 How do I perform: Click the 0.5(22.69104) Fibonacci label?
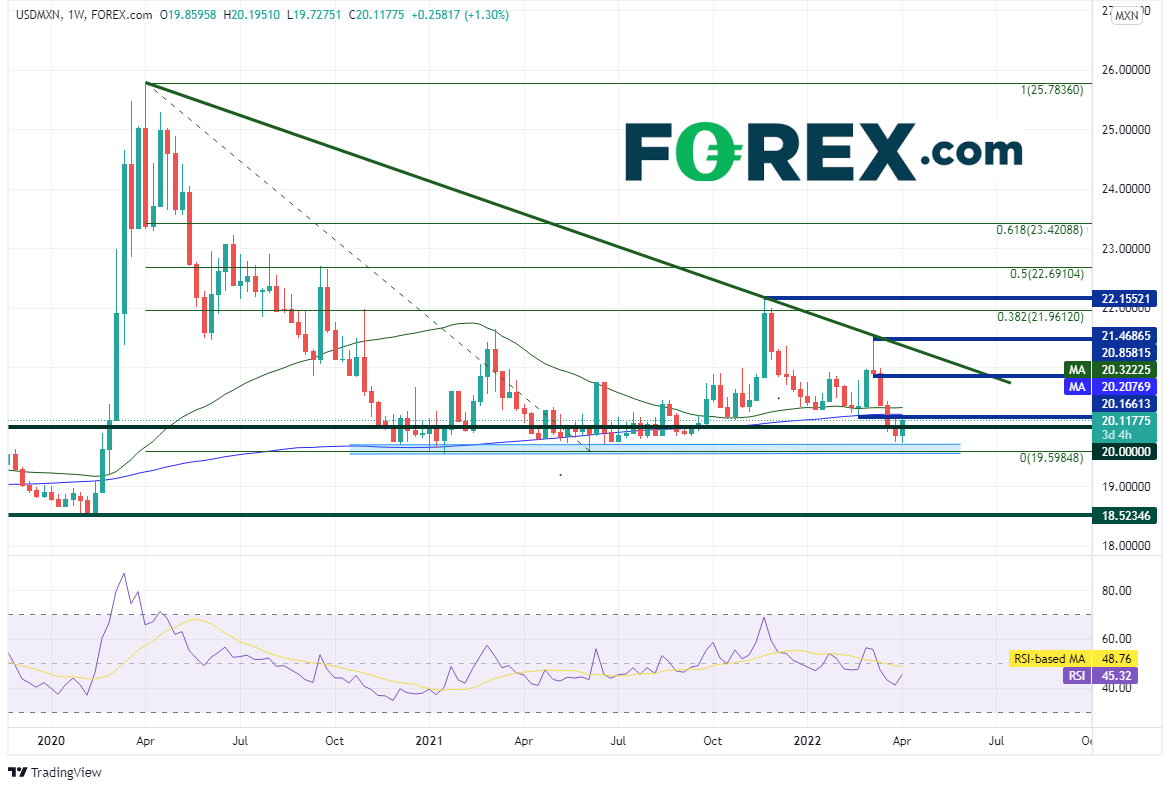(1045, 273)
